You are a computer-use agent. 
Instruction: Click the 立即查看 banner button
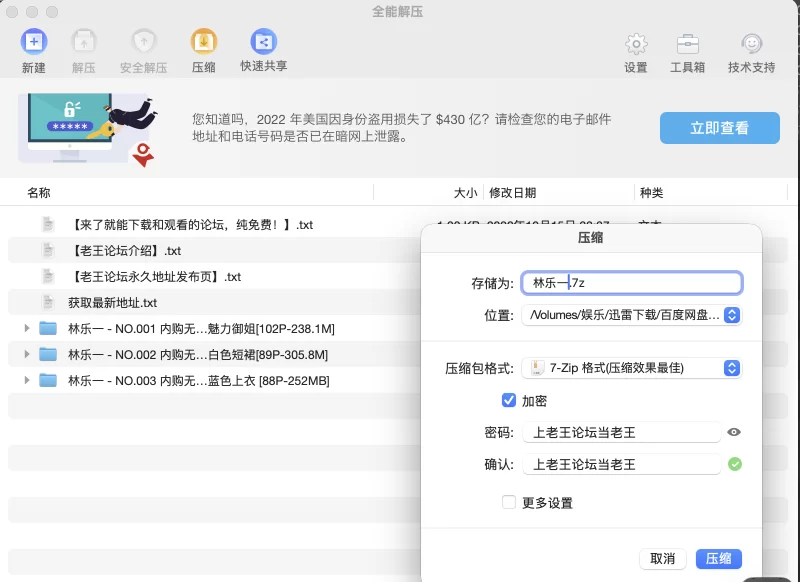(x=719, y=128)
